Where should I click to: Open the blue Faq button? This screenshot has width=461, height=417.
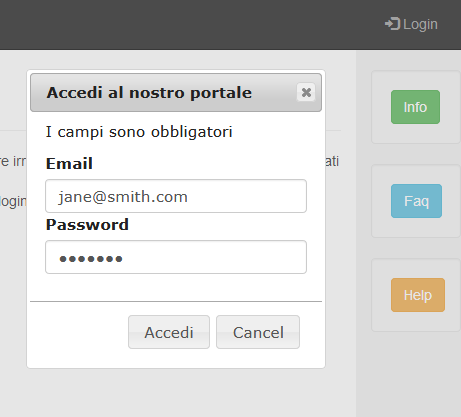tap(416, 201)
